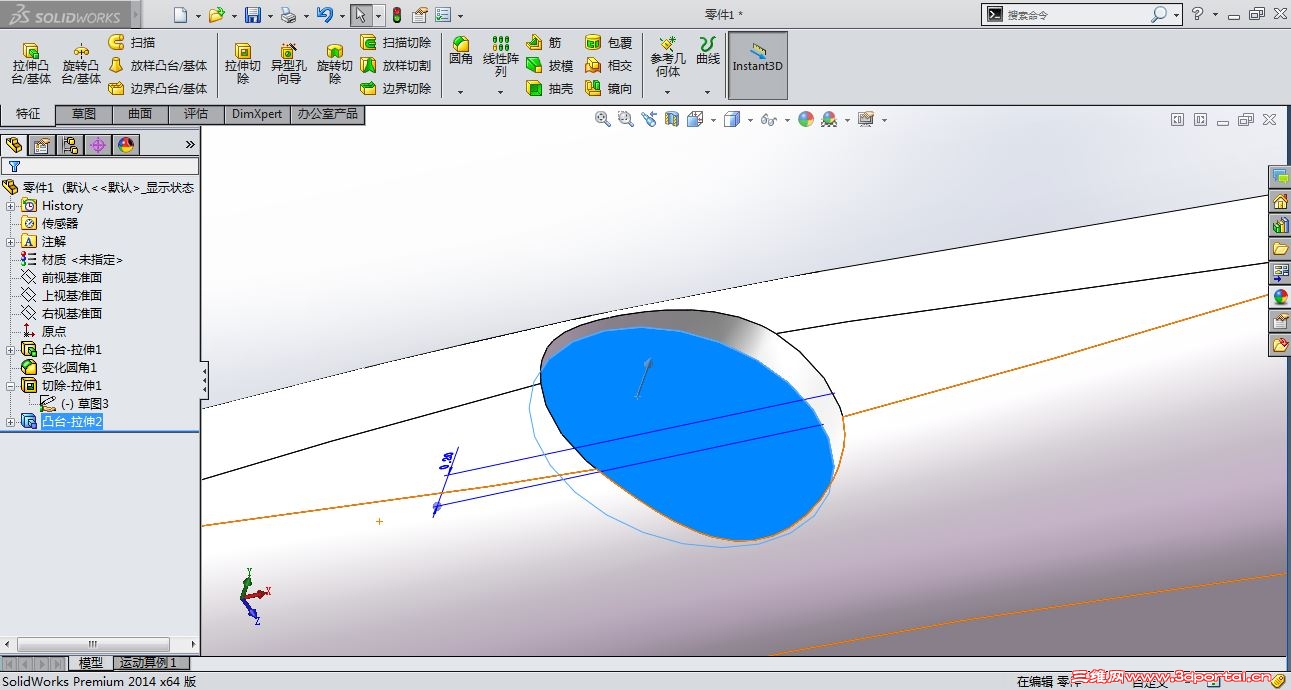Open the ConfigurationManager tab icon
Screen dimensions: 1291x690
point(70,145)
